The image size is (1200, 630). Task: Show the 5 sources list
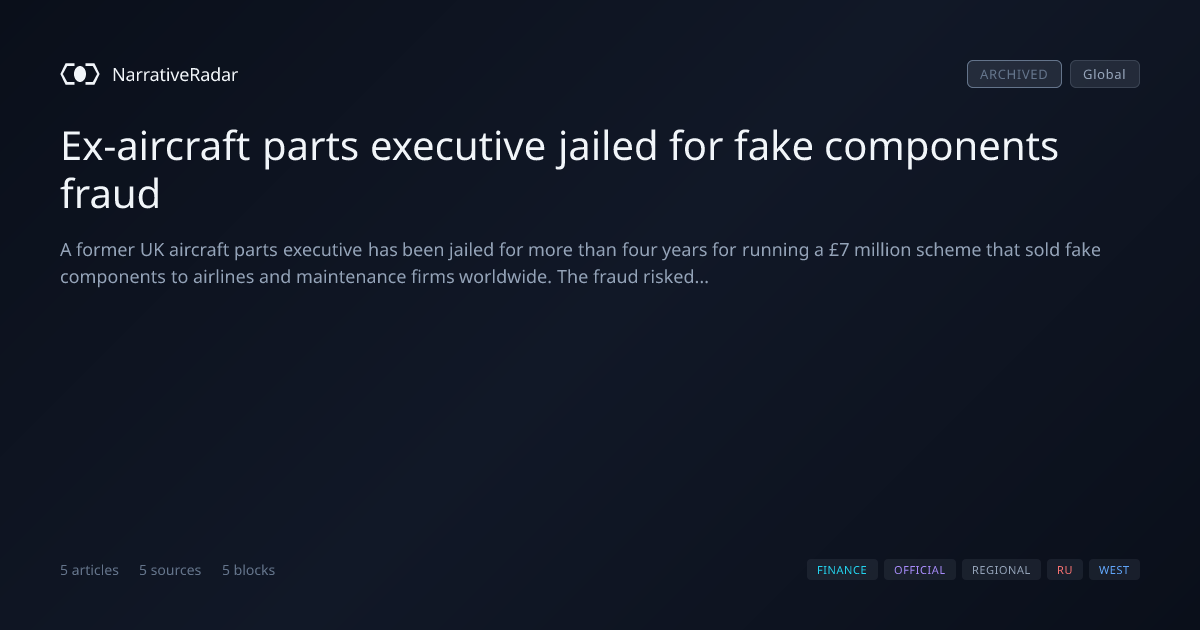click(x=170, y=570)
